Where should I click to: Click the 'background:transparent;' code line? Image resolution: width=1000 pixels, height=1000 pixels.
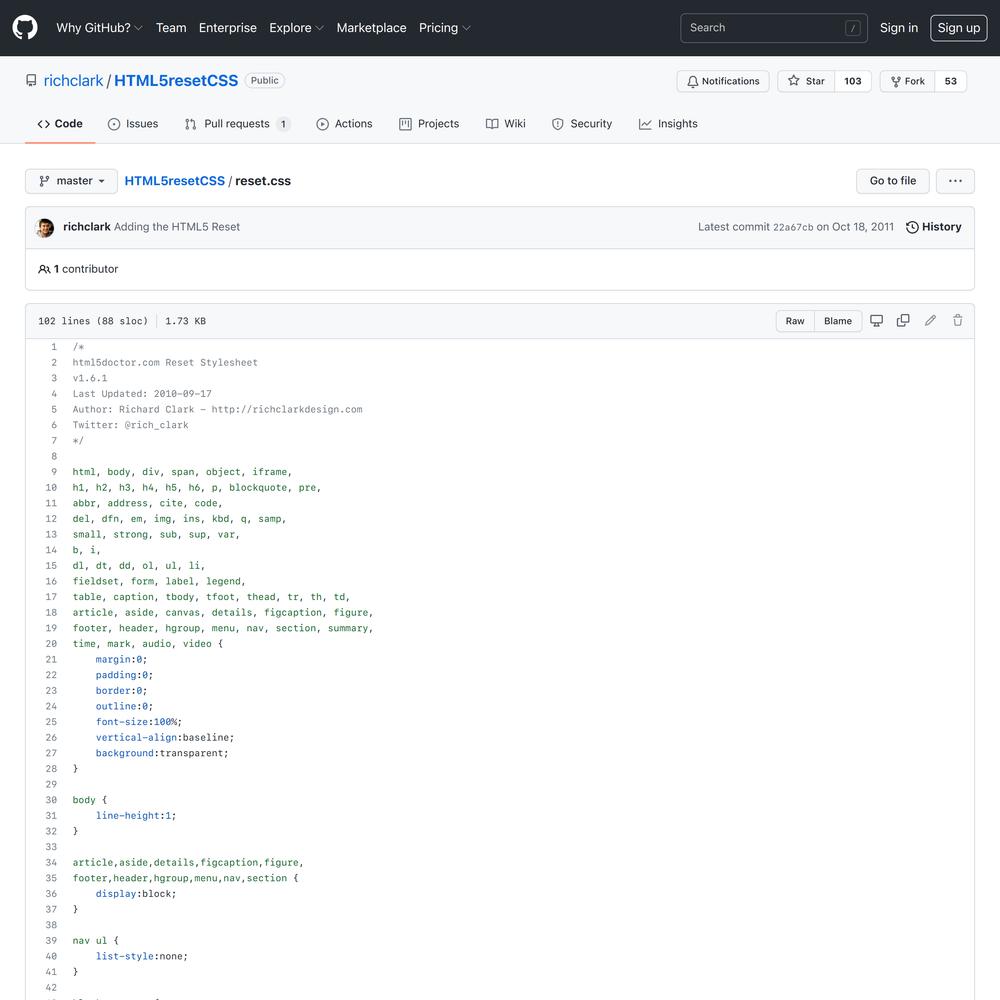coord(162,753)
